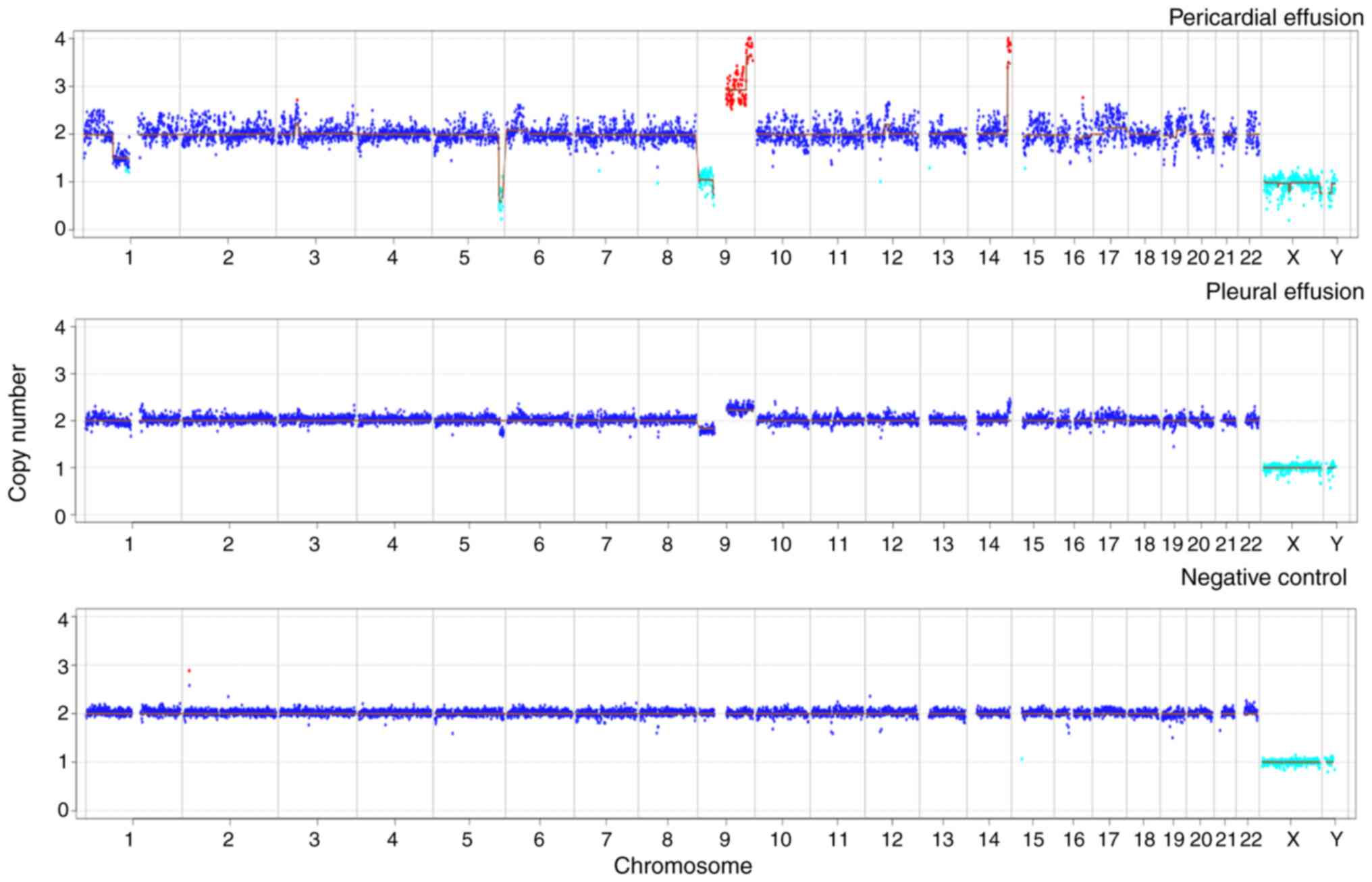Image resolution: width=1372 pixels, height=882 pixels.
Task: Click the y-axis value 4 on top plot
Action: (61, 39)
